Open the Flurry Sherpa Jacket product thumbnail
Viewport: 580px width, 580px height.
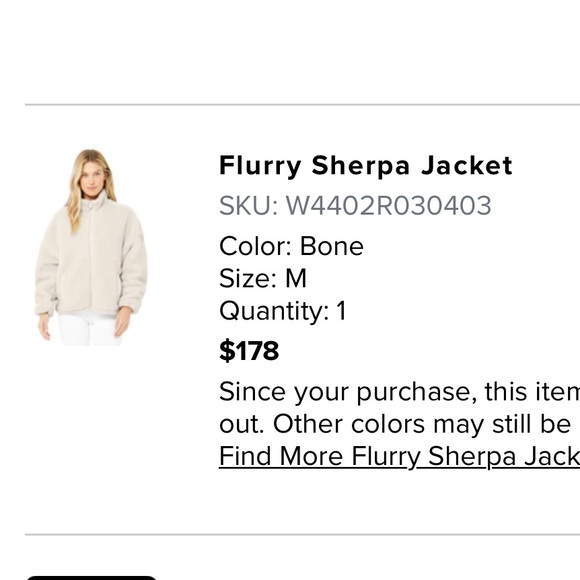[91, 247]
